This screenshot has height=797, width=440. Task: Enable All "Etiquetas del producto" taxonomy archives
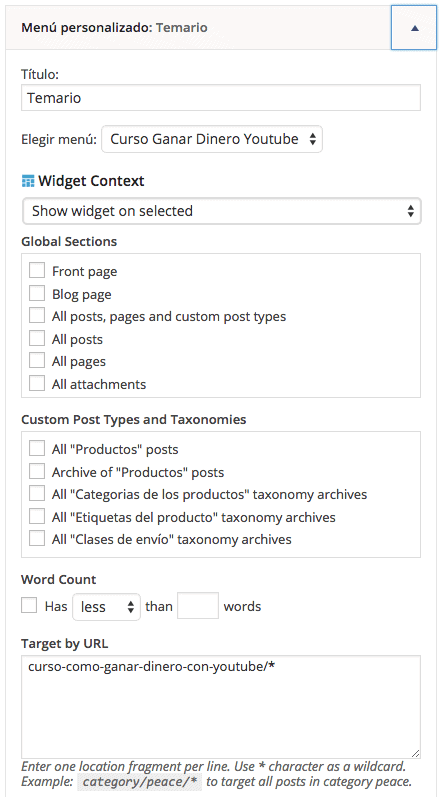pyautogui.click(x=37, y=516)
